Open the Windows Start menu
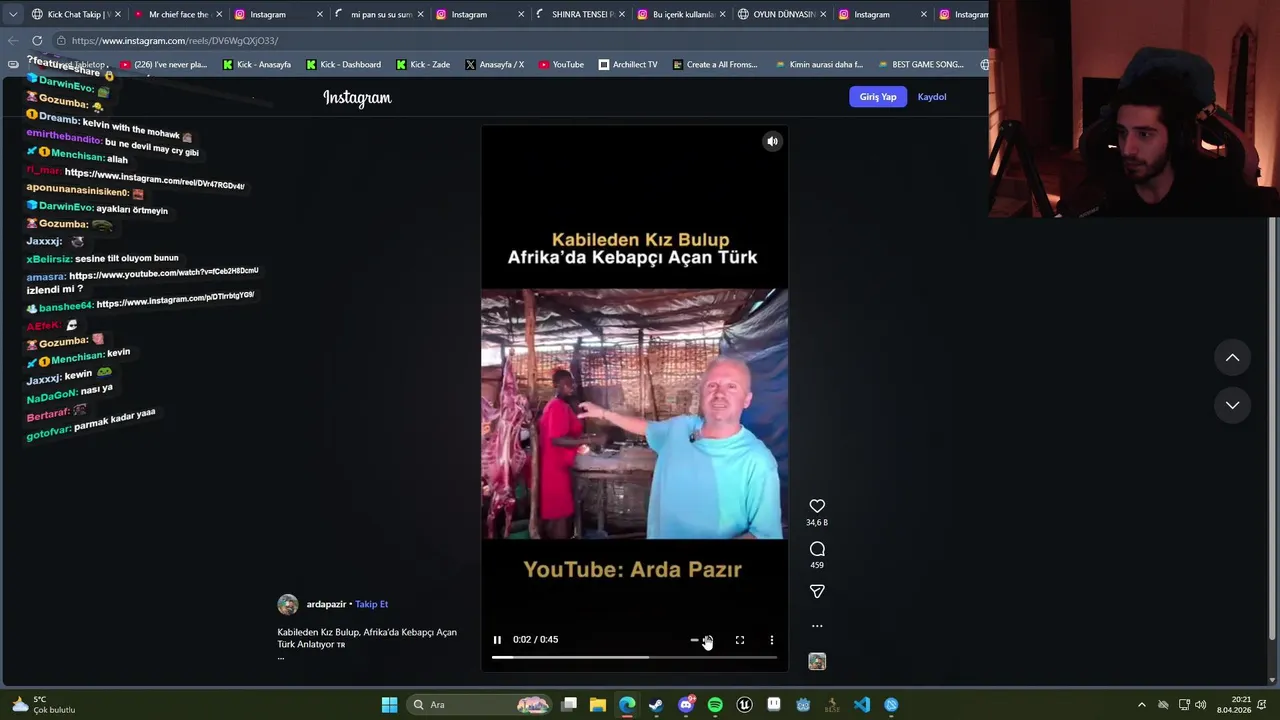 (x=389, y=705)
